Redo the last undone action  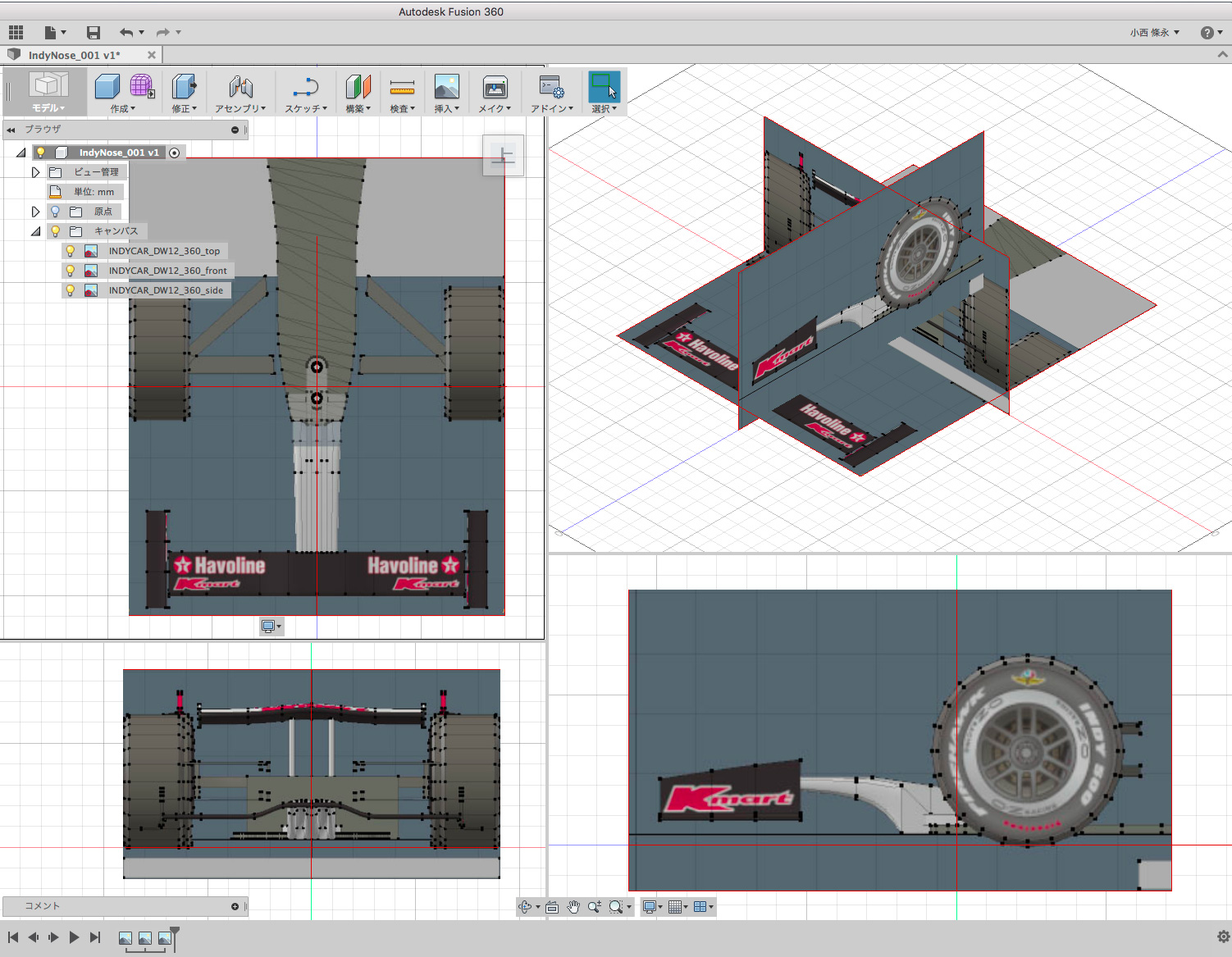(x=163, y=32)
